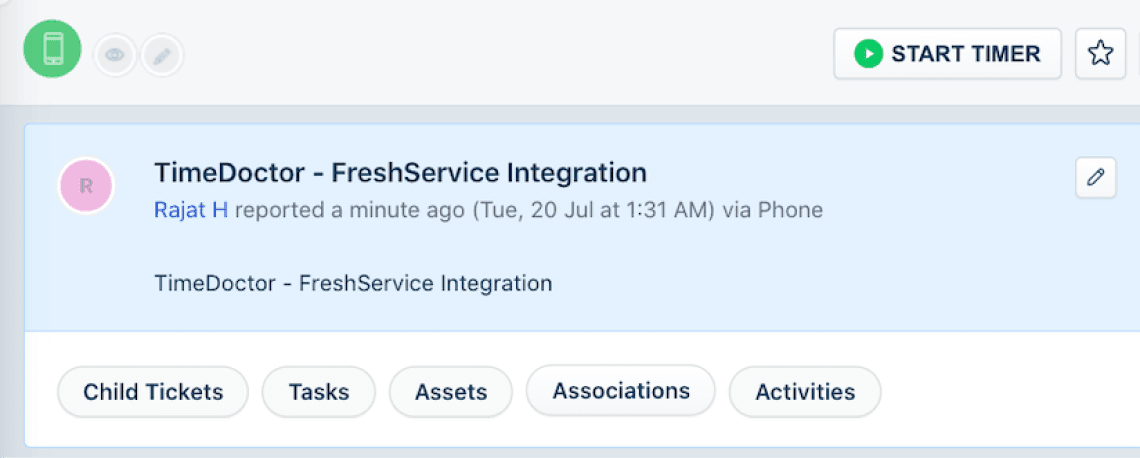Click the pink R requester avatar
The height and width of the screenshot is (458, 1140).
pyautogui.click(x=87, y=185)
